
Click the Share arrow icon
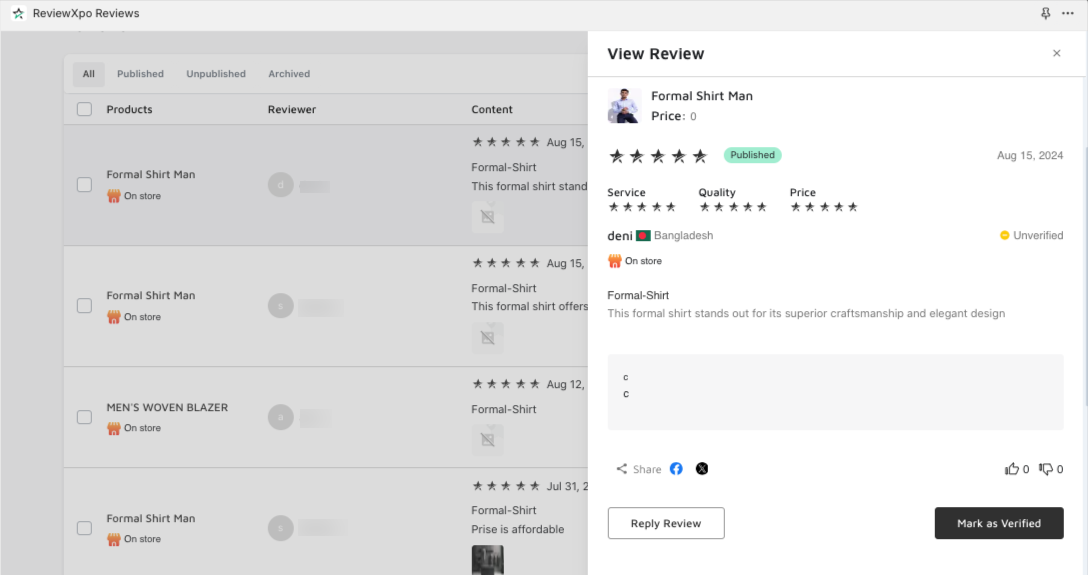point(622,469)
